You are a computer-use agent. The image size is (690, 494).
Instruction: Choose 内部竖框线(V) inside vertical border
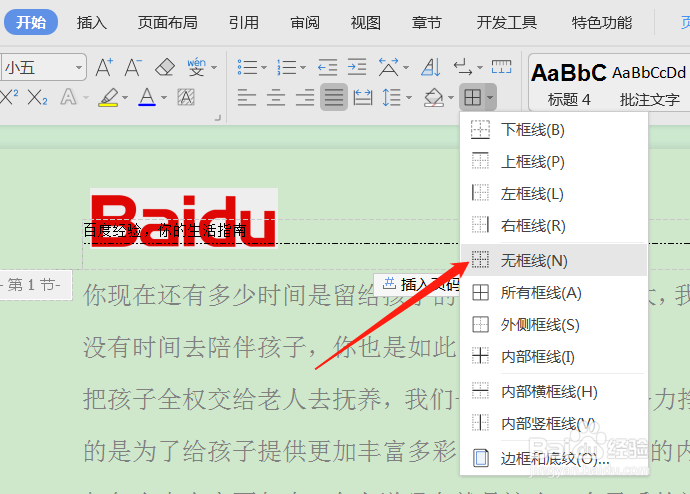pyautogui.click(x=554, y=423)
